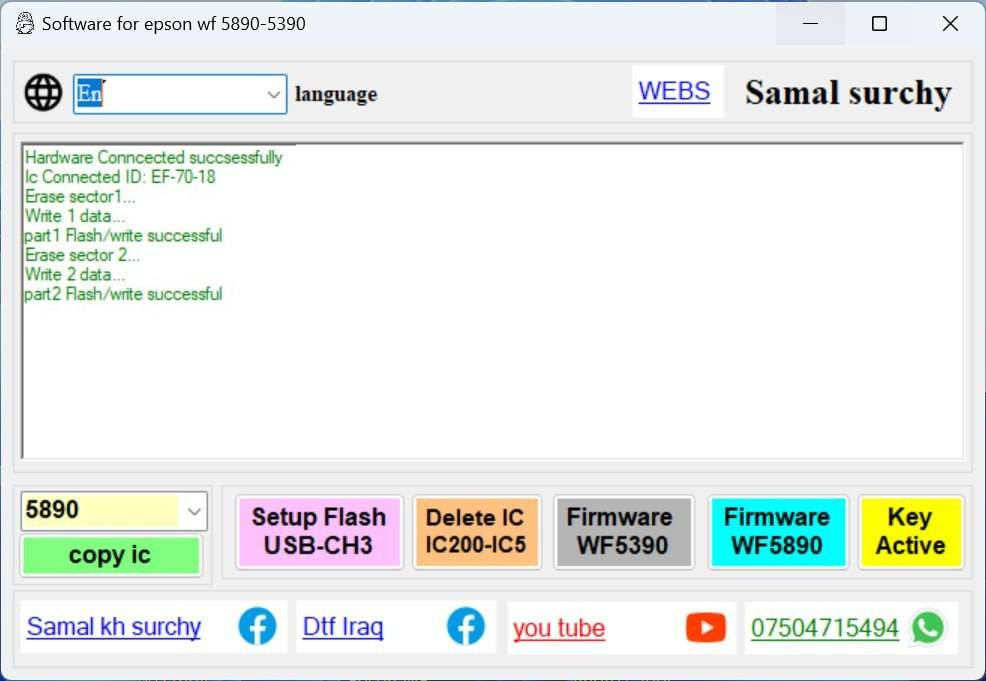Select the Firmware WF5390 button
This screenshot has height=681, width=986.
(623, 531)
